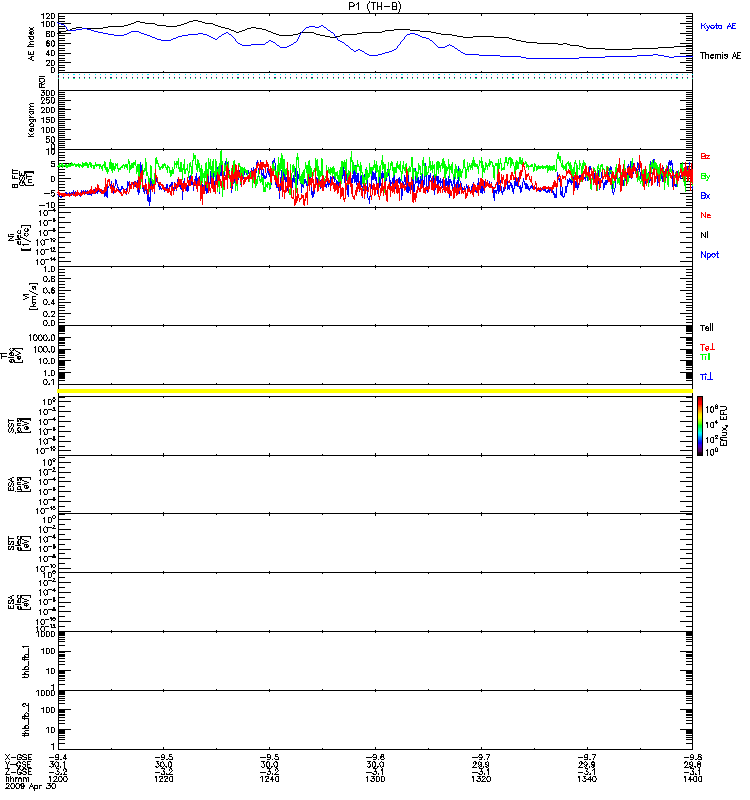This screenshot has width=750, height=800.
Task: Click the red Te perpendicular legend label
Action: pos(707,347)
